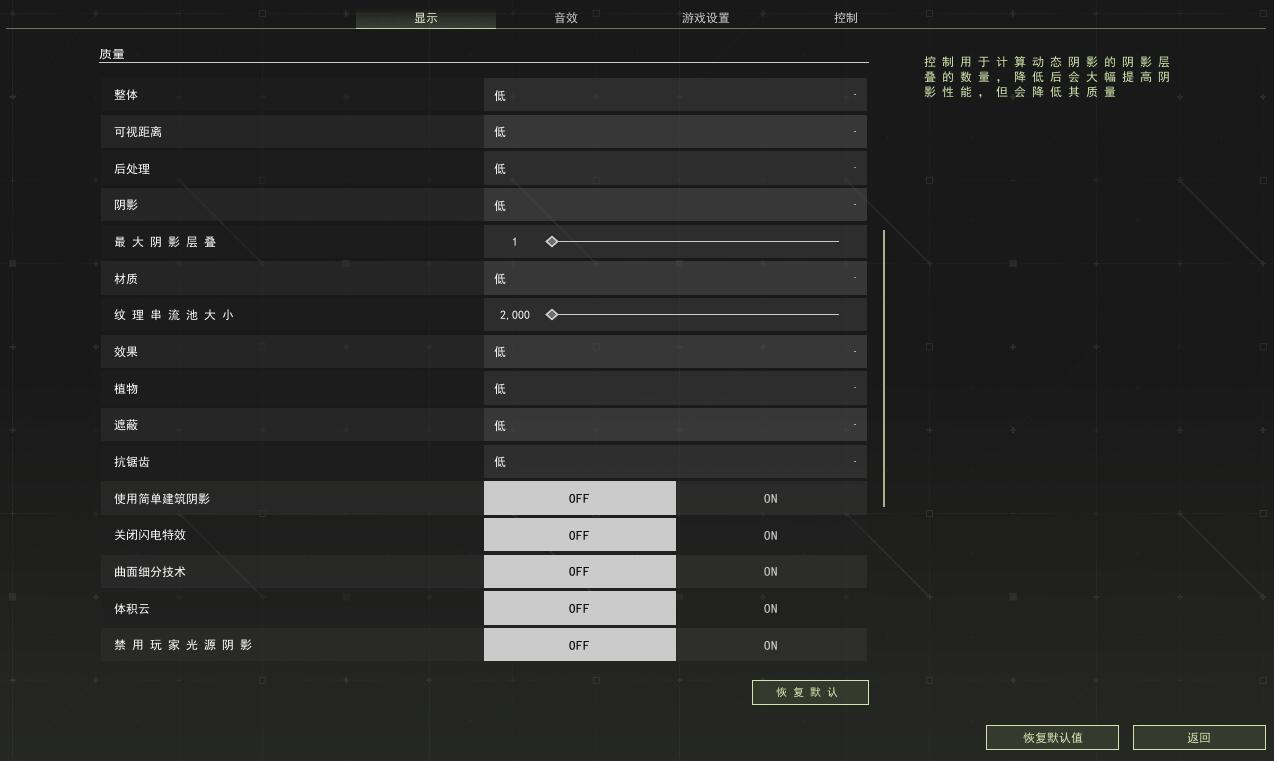
Task: Enable 曲面细分技术 with ON
Action: [x=771, y=572]
